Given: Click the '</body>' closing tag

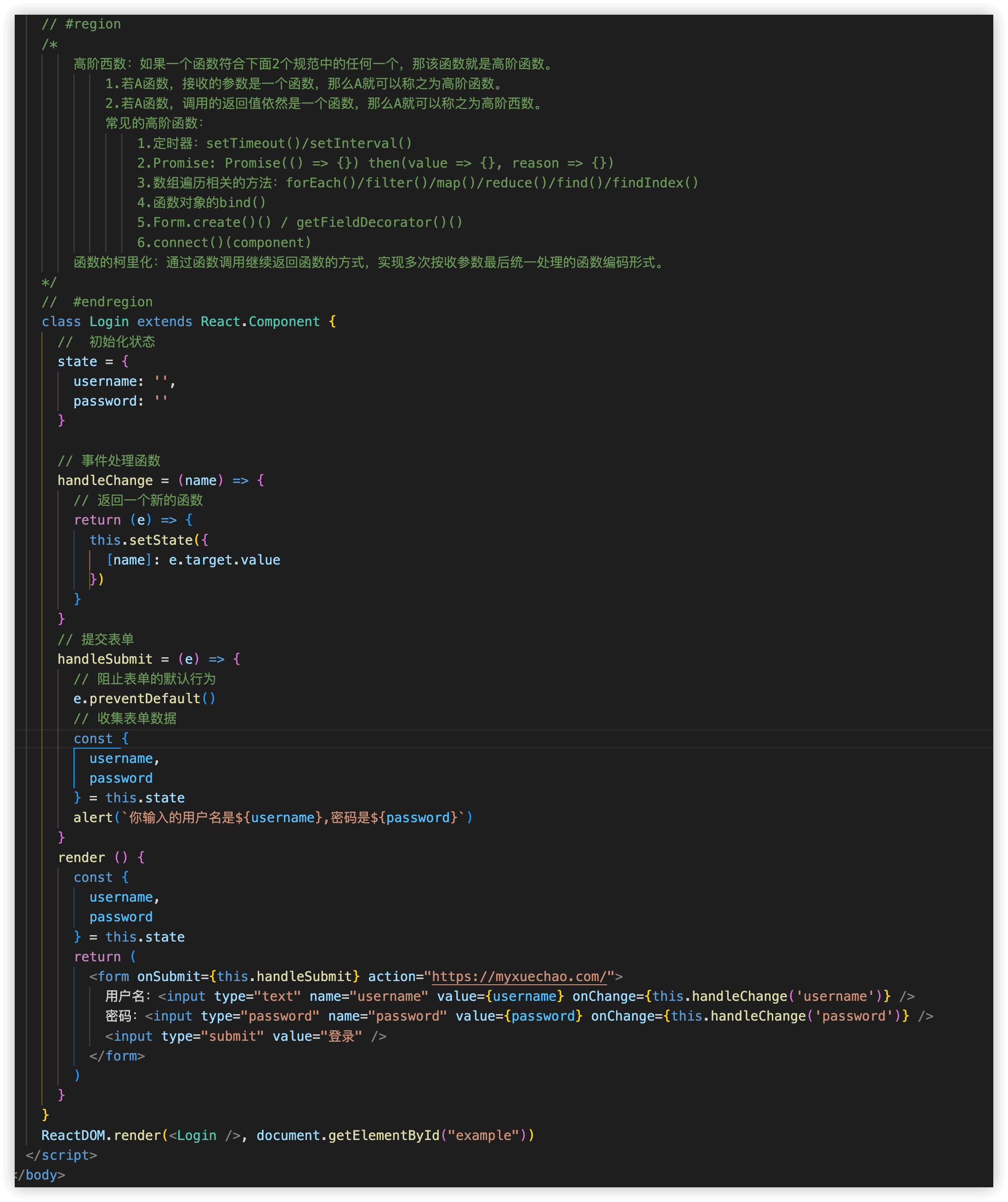Looking at the screenshot, I should pos(40,1174).
